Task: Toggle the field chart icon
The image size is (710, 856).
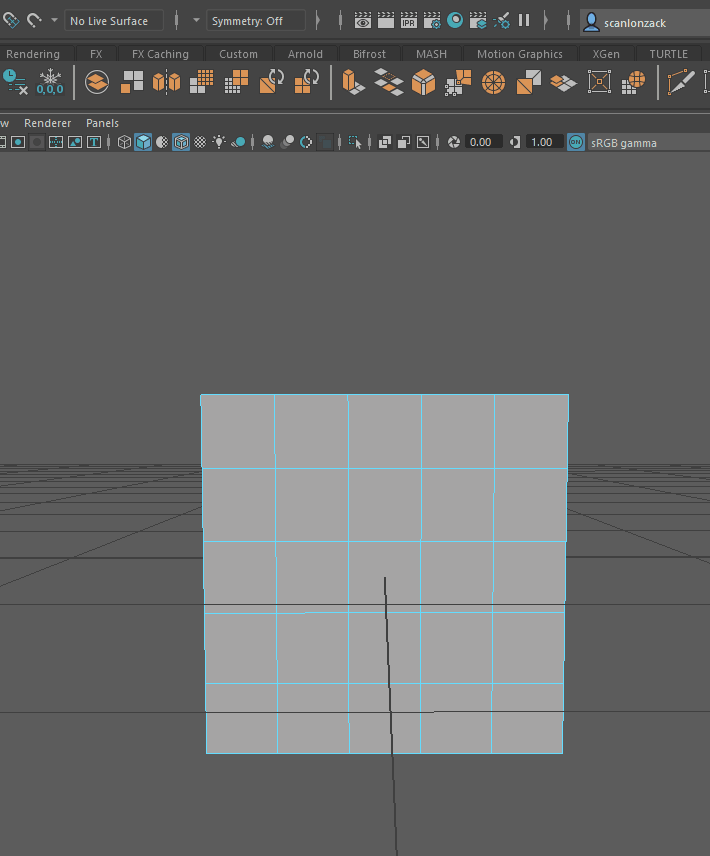Action: (56, 142)
